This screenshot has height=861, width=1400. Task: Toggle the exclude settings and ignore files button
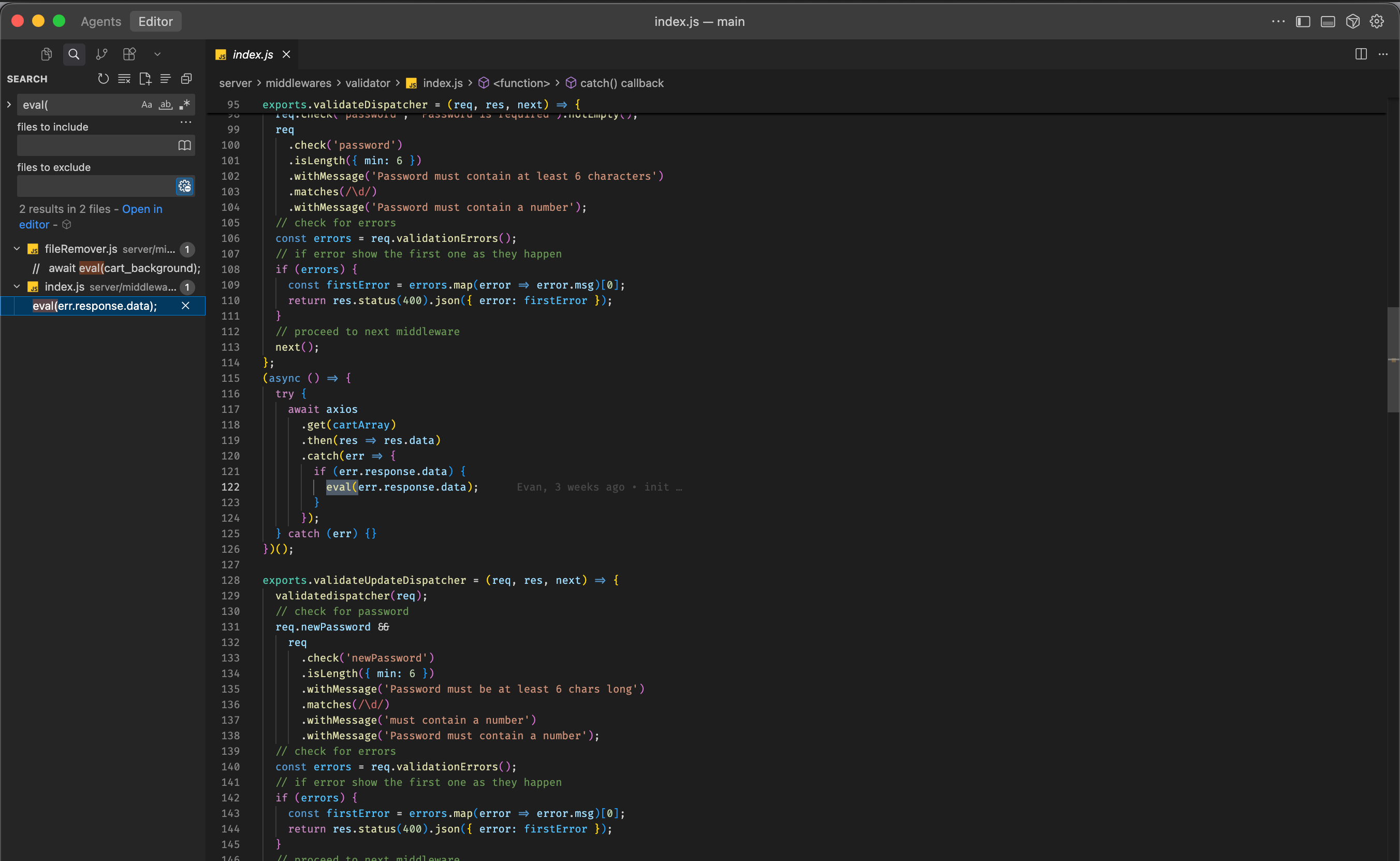pyautogui.click(x=184, y=186)
